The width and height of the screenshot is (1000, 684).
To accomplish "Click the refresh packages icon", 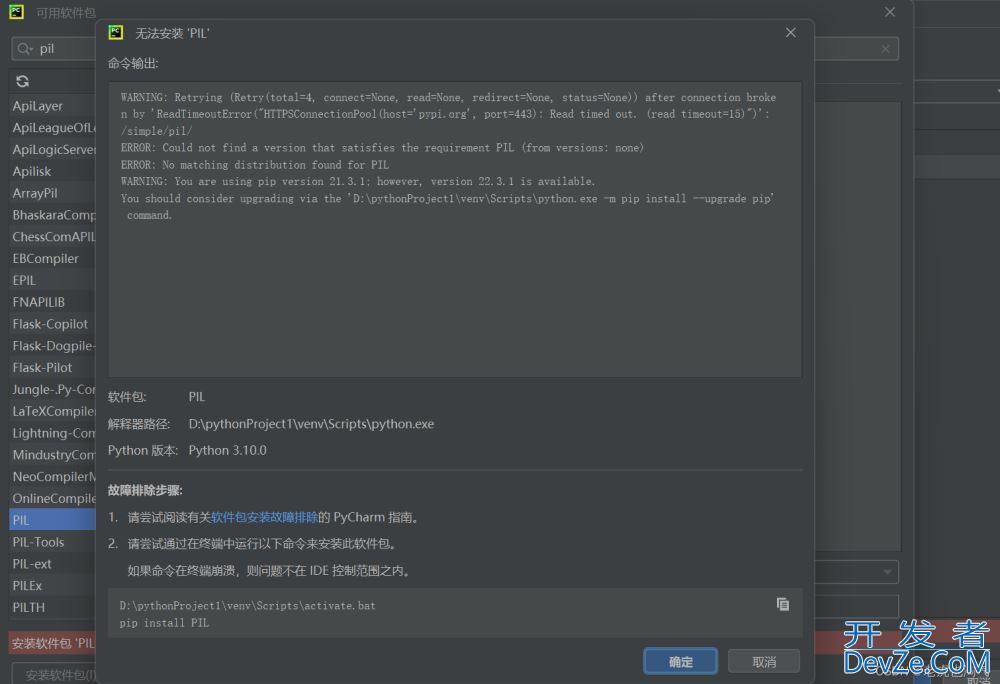I will click(x=22, y=81).
